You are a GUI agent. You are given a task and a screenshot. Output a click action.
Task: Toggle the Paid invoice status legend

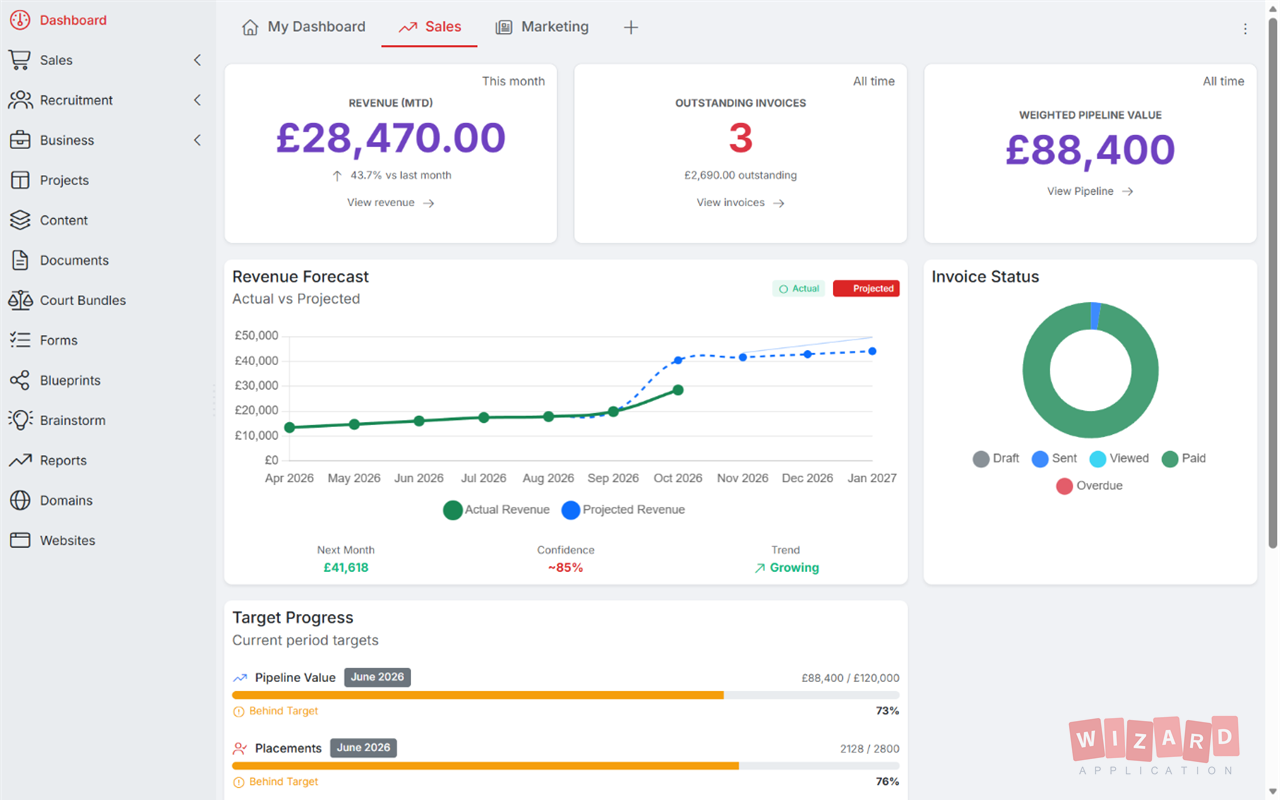point(1184,459)
